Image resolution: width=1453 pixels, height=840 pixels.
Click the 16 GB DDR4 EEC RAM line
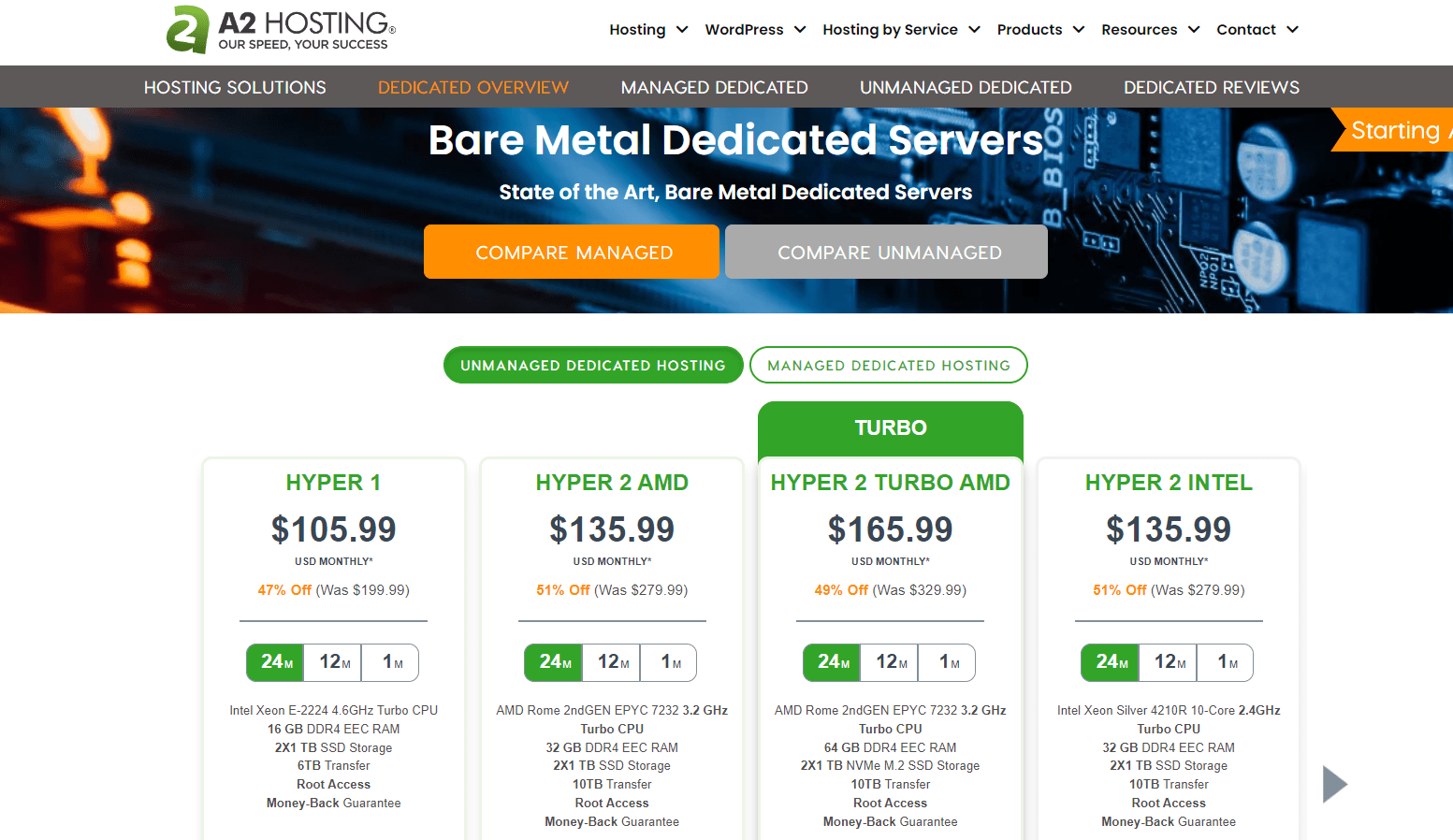coord(333,730)
